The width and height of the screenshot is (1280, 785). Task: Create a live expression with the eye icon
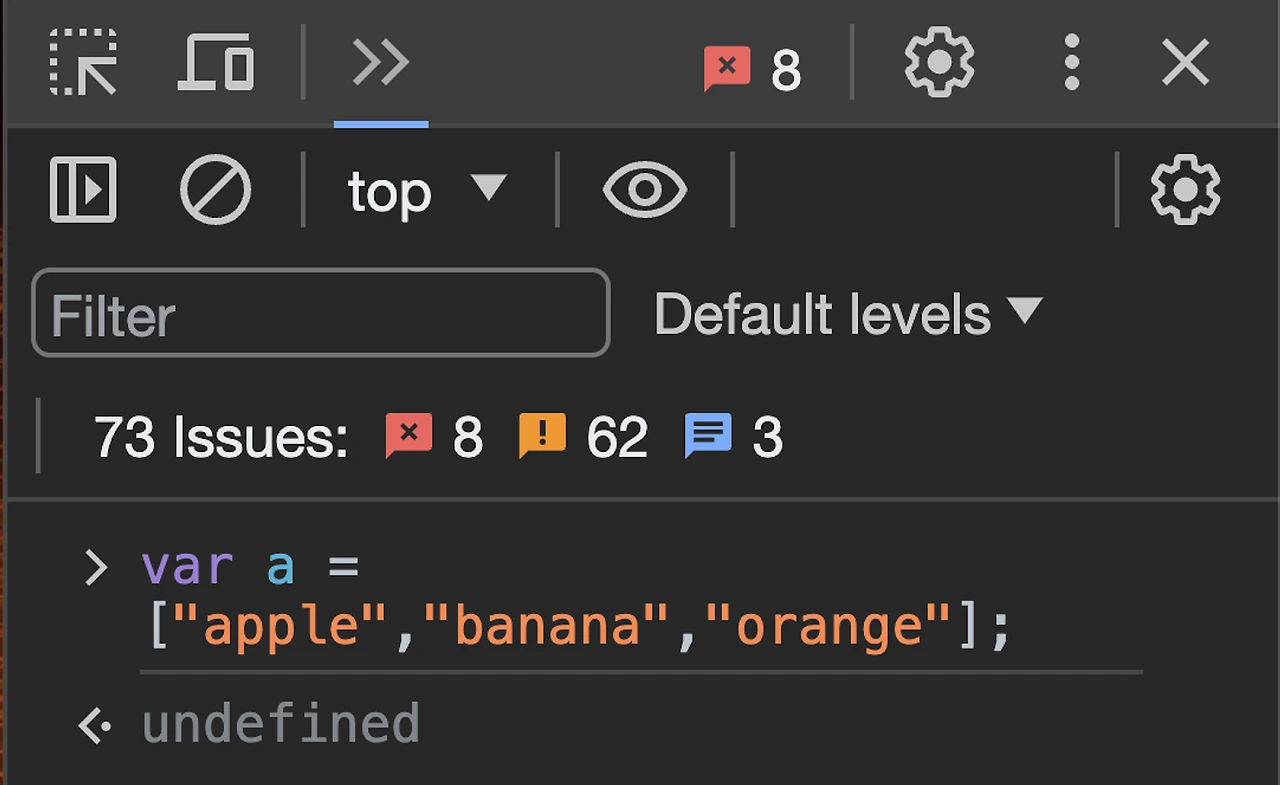coord(645,189)
